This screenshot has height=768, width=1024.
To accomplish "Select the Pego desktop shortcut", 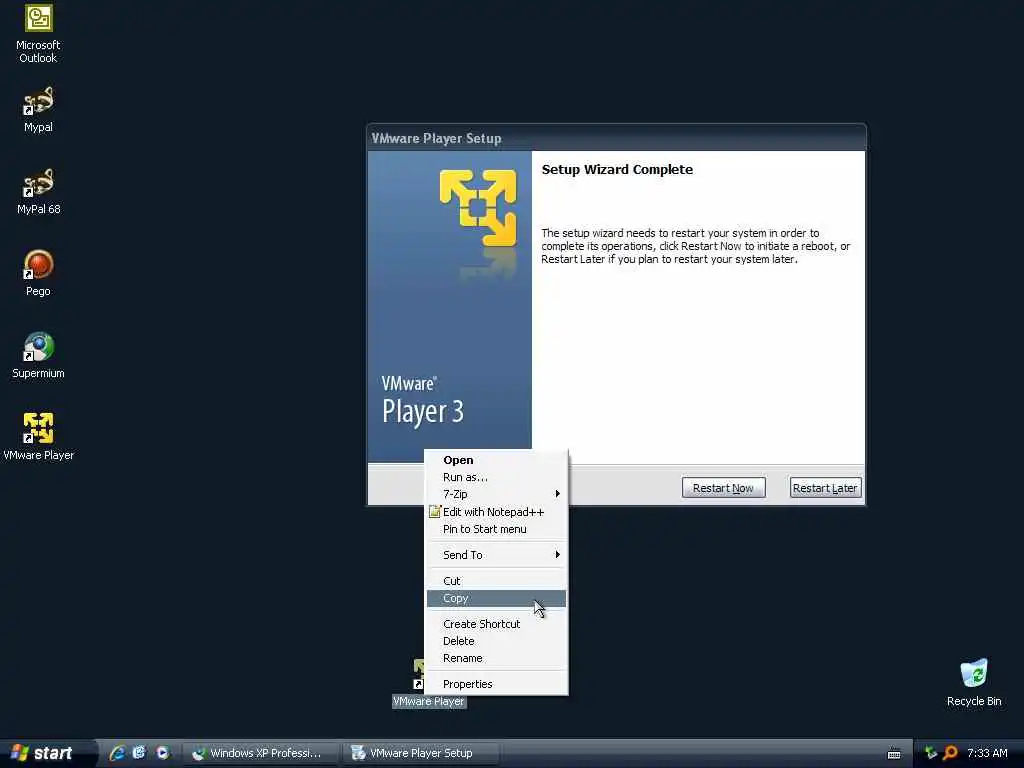I will (x=38, y=274).
